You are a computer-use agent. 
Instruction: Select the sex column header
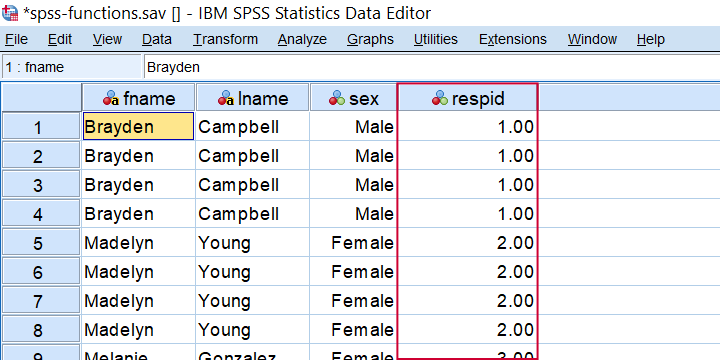353,97
